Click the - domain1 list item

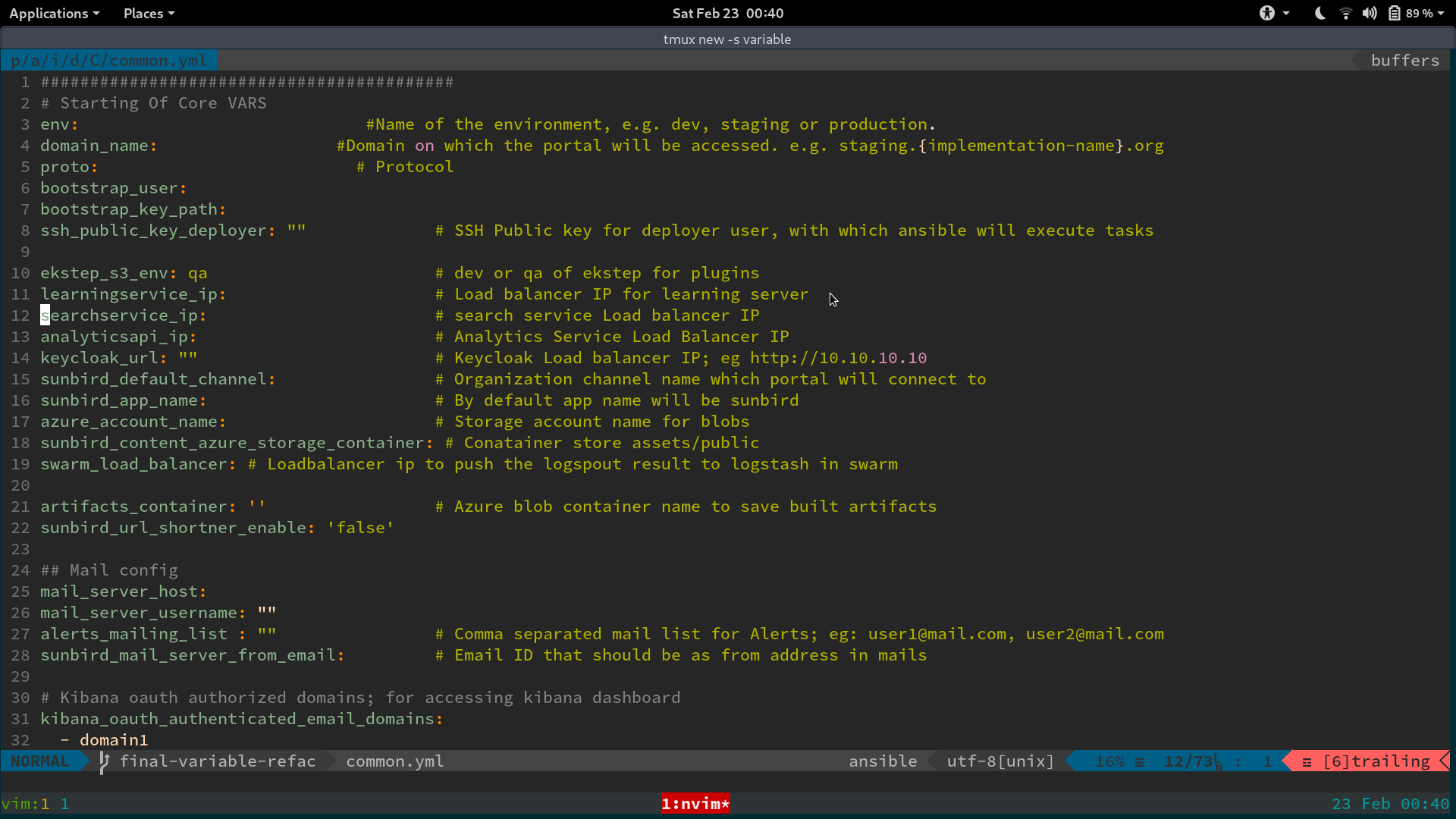coord(104,739)
